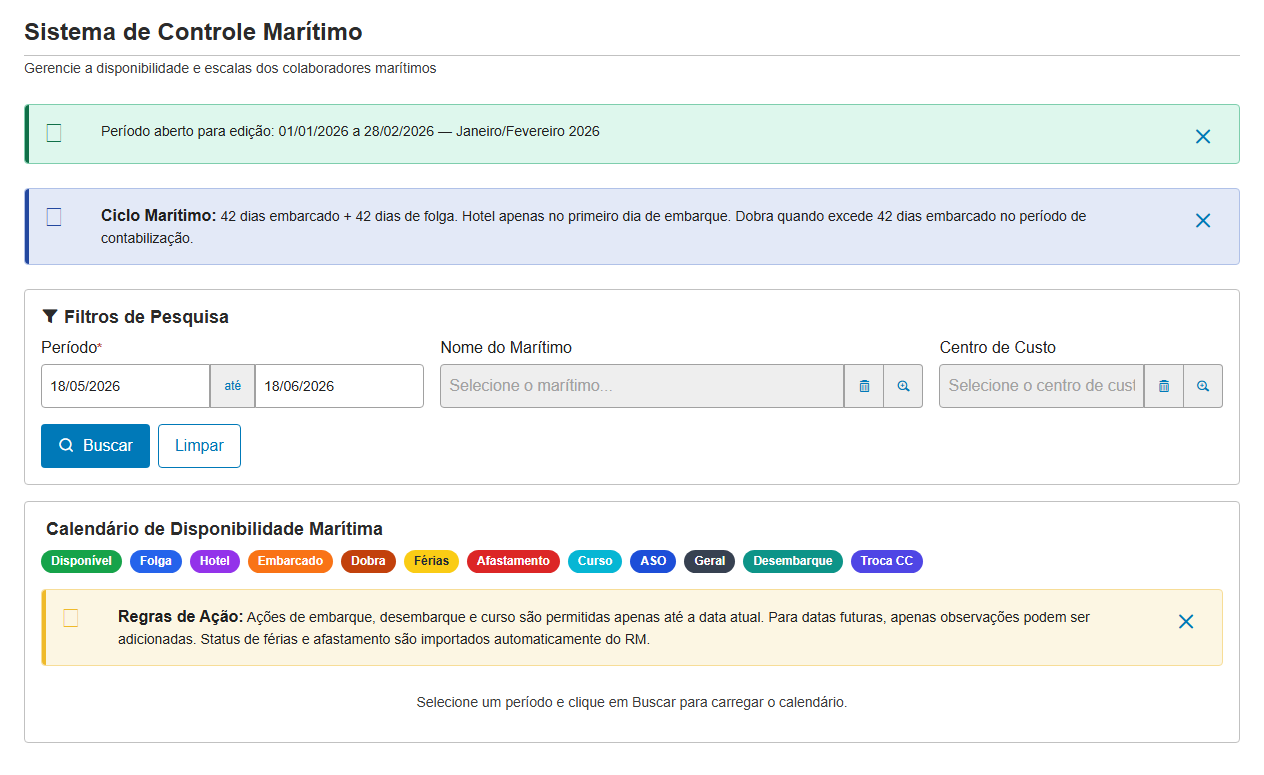Edit the start date field 18/05/2026
The image size is (1264, 775).
click(125, 386)
